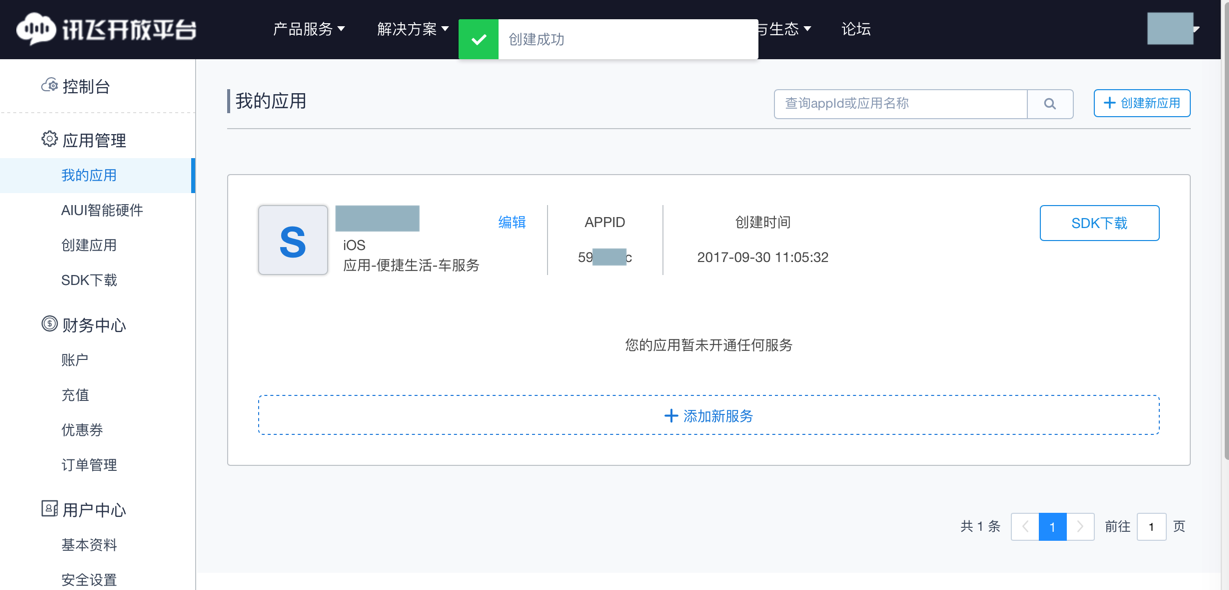Viewport: 1229px width, 590px height.
Task: Click the SDK下载 button
Action: pyautogui.click(x=1099, y=223)
